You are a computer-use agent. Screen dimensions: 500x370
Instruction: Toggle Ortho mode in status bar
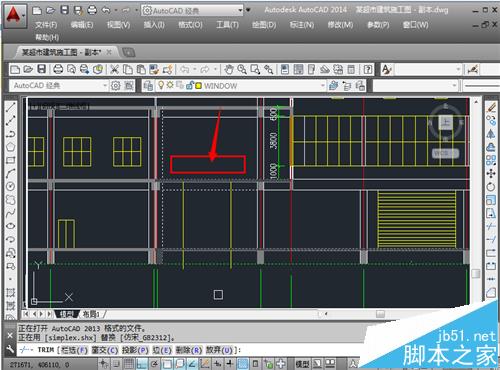coord(142,364)
